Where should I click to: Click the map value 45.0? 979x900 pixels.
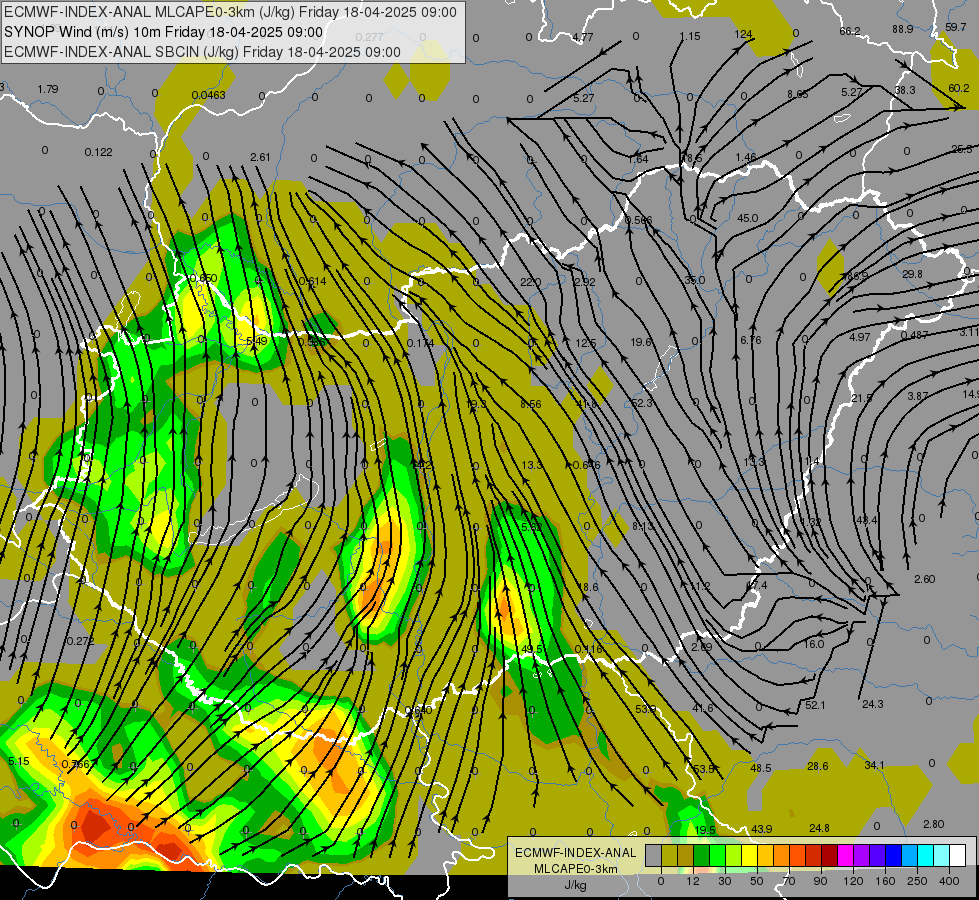pyautogui.click(x=747, y=218)
